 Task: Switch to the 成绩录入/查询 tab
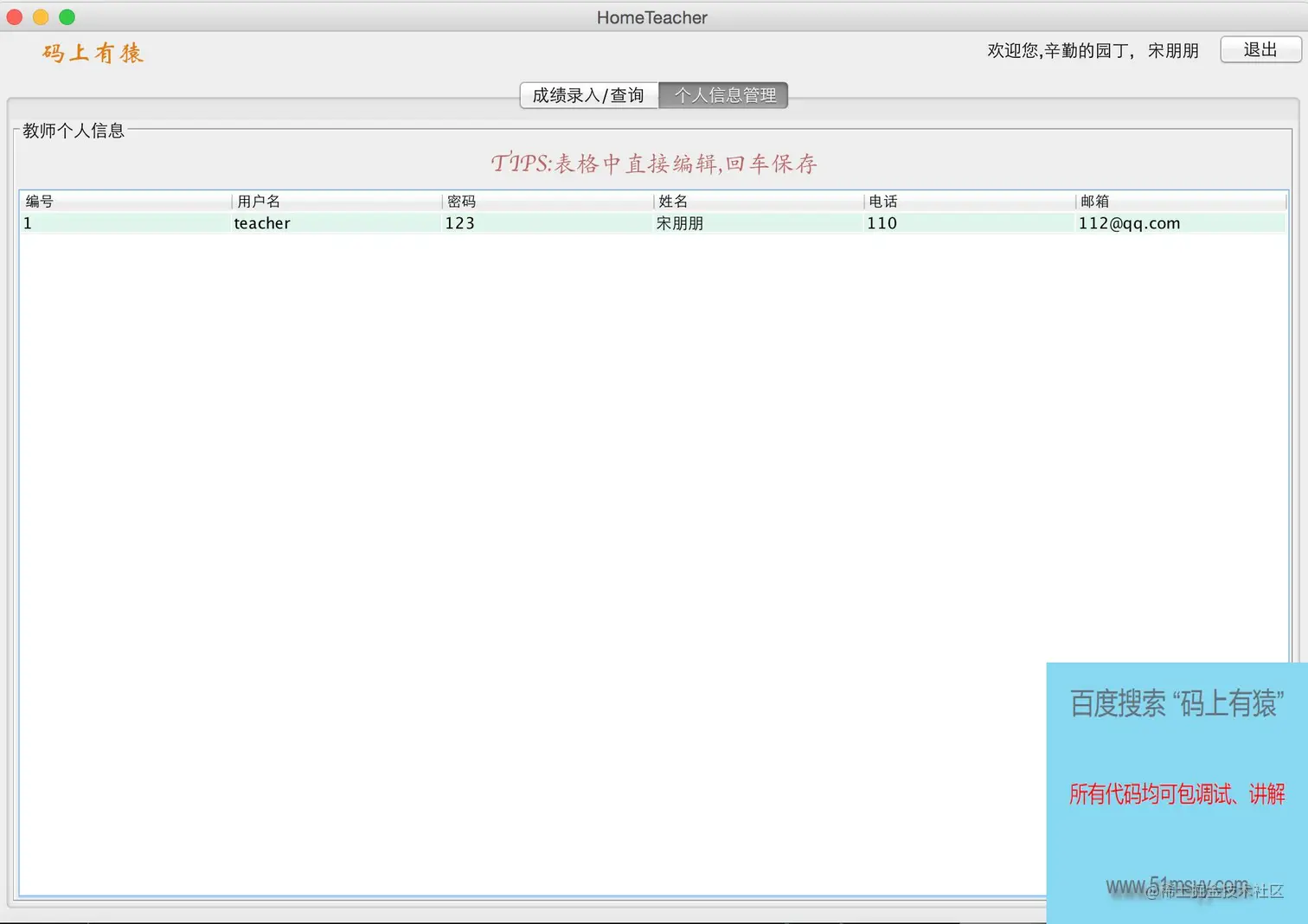pos(589,95)
